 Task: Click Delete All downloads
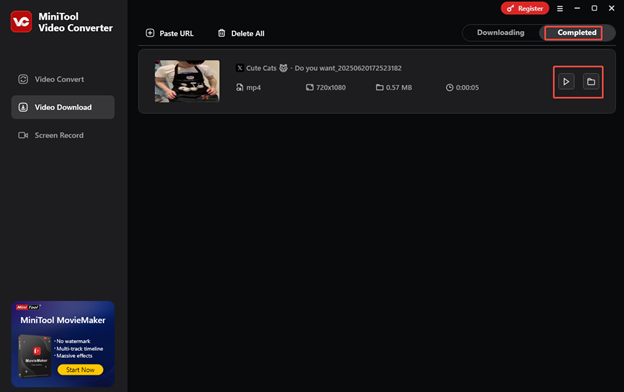coord(241,33)
